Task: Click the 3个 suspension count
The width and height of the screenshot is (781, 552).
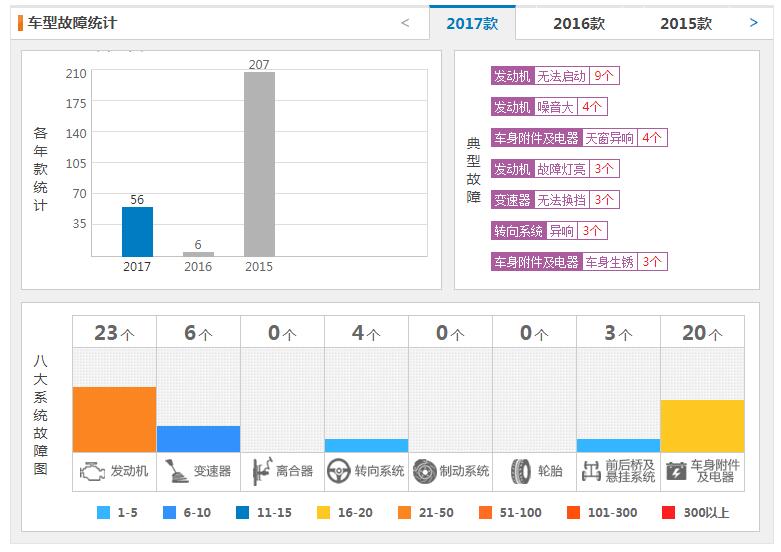Action: click(618, 333)
